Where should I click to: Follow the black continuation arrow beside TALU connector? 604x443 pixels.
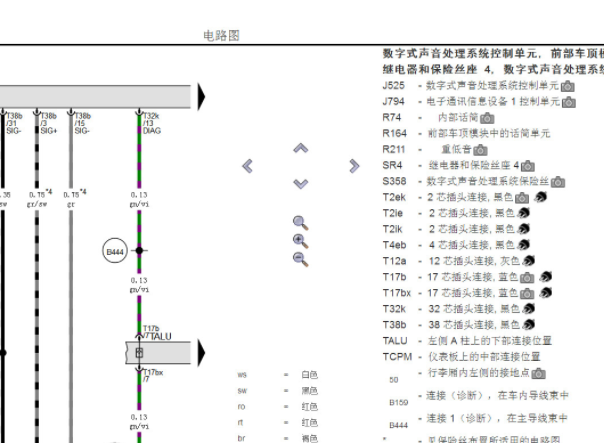(201, 352)
